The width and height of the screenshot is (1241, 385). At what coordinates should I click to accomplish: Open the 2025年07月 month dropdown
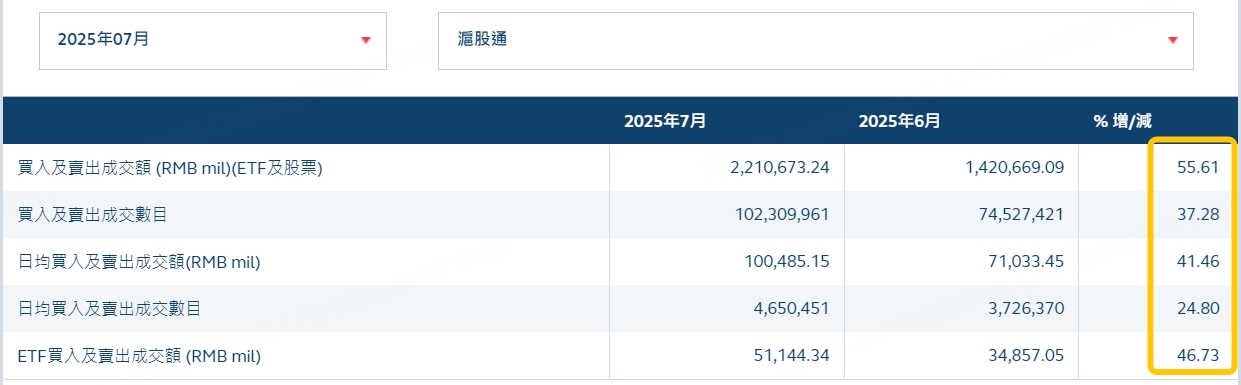213,41
